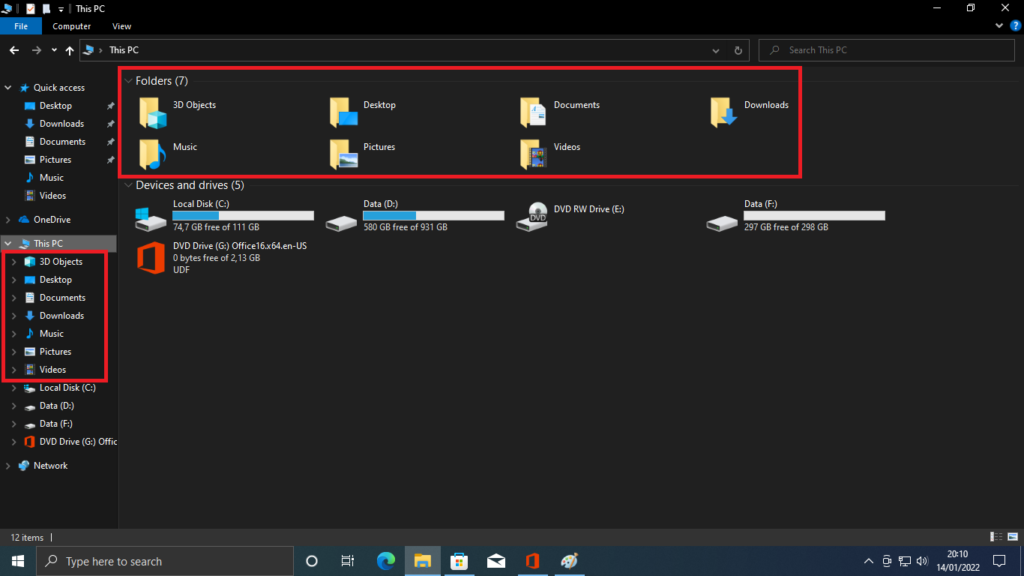The height and width of the screenshot is (576, 1024).
Task: Switch to the View ribbon tab
Action: coord(122,26)
